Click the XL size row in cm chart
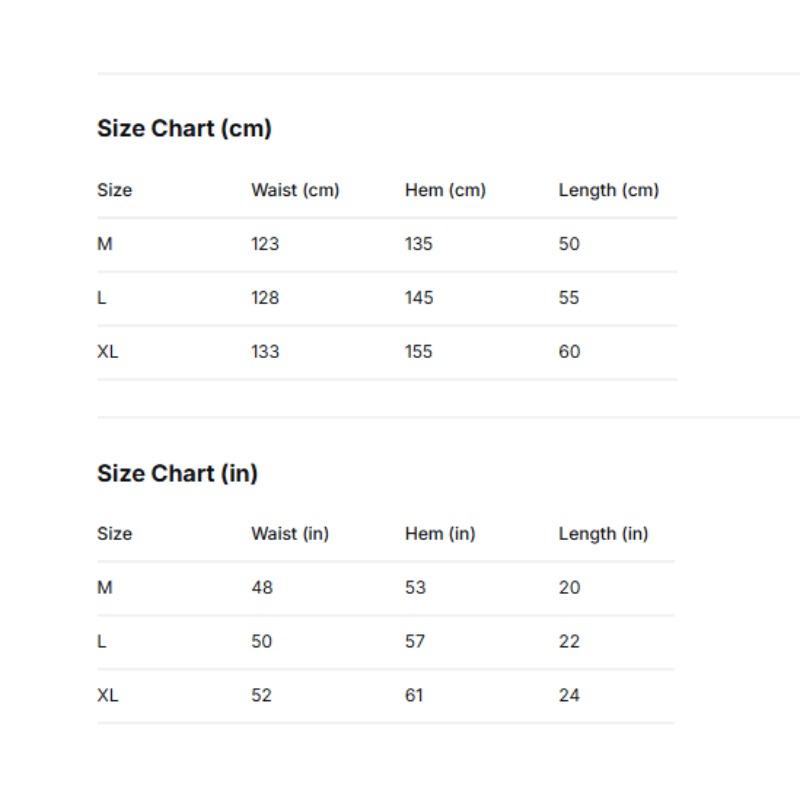The image size is (800, 800). [387, 352]
